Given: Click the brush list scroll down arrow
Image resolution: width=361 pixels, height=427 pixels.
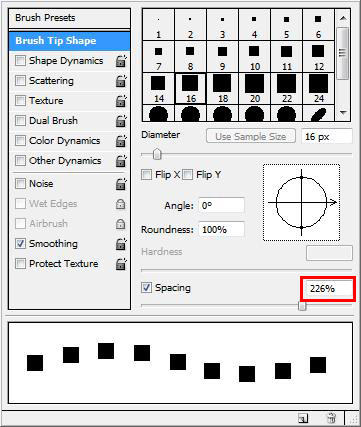Looking at the screenshot, I should (343, 113).
